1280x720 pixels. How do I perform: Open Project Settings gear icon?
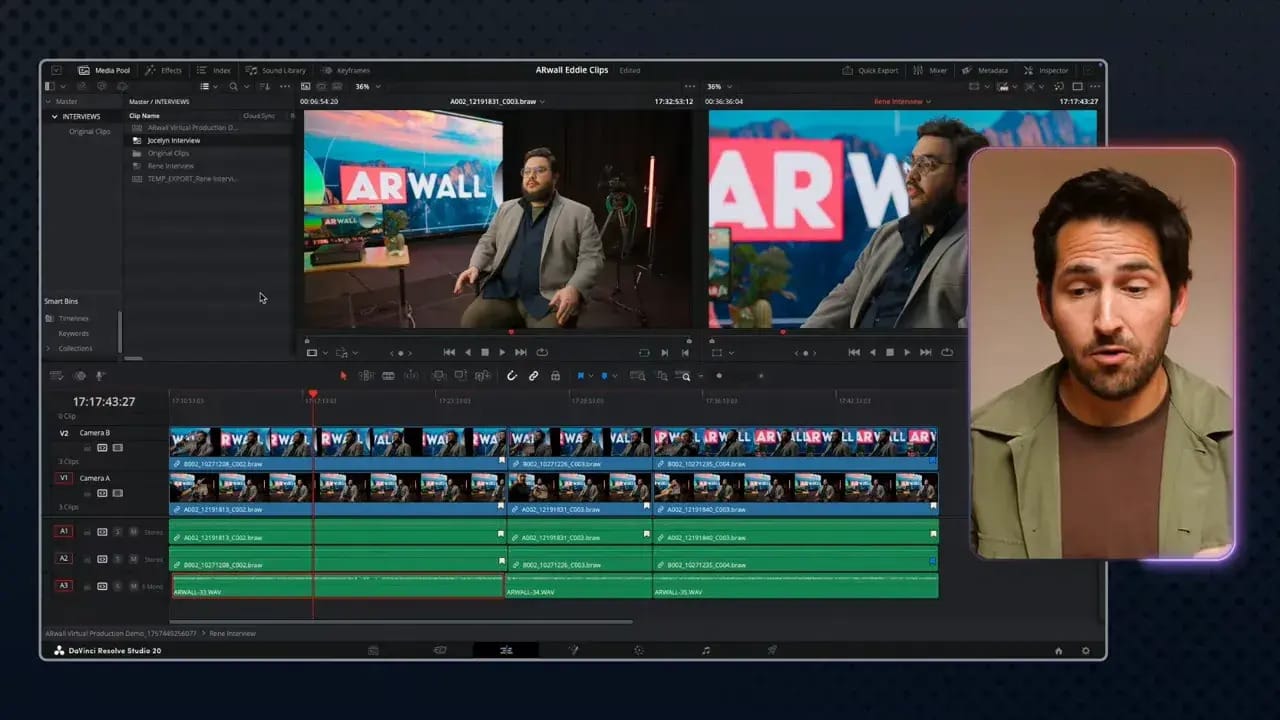pos(1086,651)
